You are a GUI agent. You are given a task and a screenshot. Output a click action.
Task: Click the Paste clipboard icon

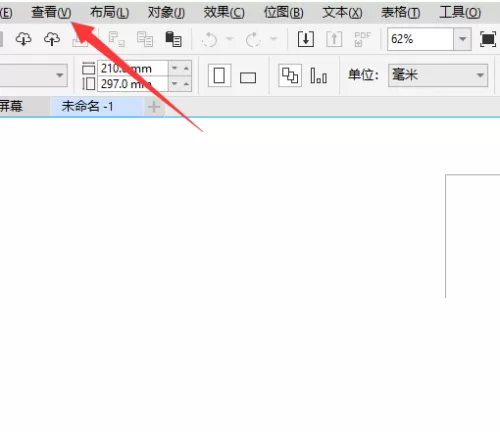coord(173,39)
